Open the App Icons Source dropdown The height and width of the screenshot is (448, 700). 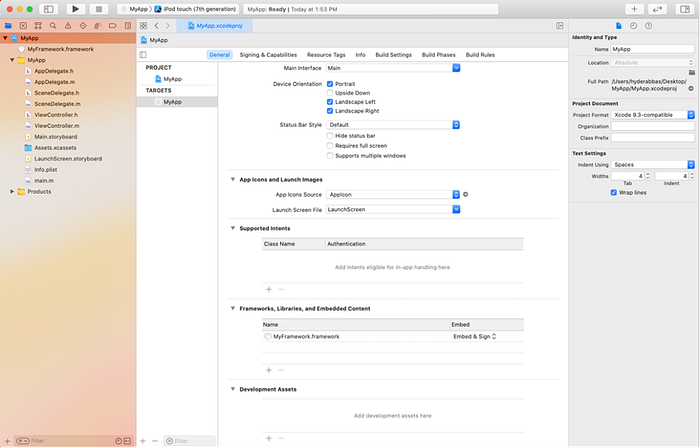pos(393,195)
